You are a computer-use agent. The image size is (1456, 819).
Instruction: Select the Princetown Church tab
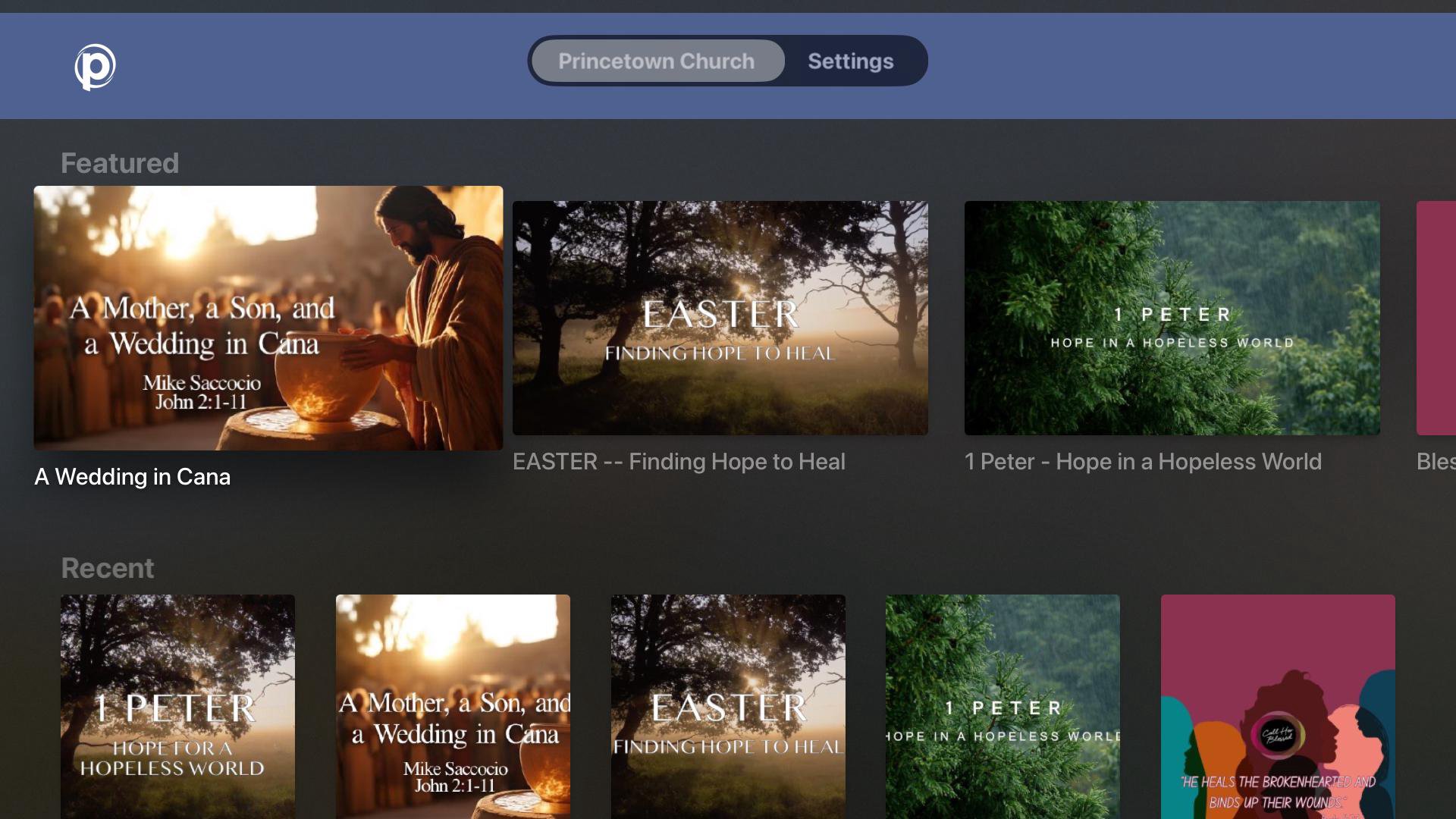657,61
